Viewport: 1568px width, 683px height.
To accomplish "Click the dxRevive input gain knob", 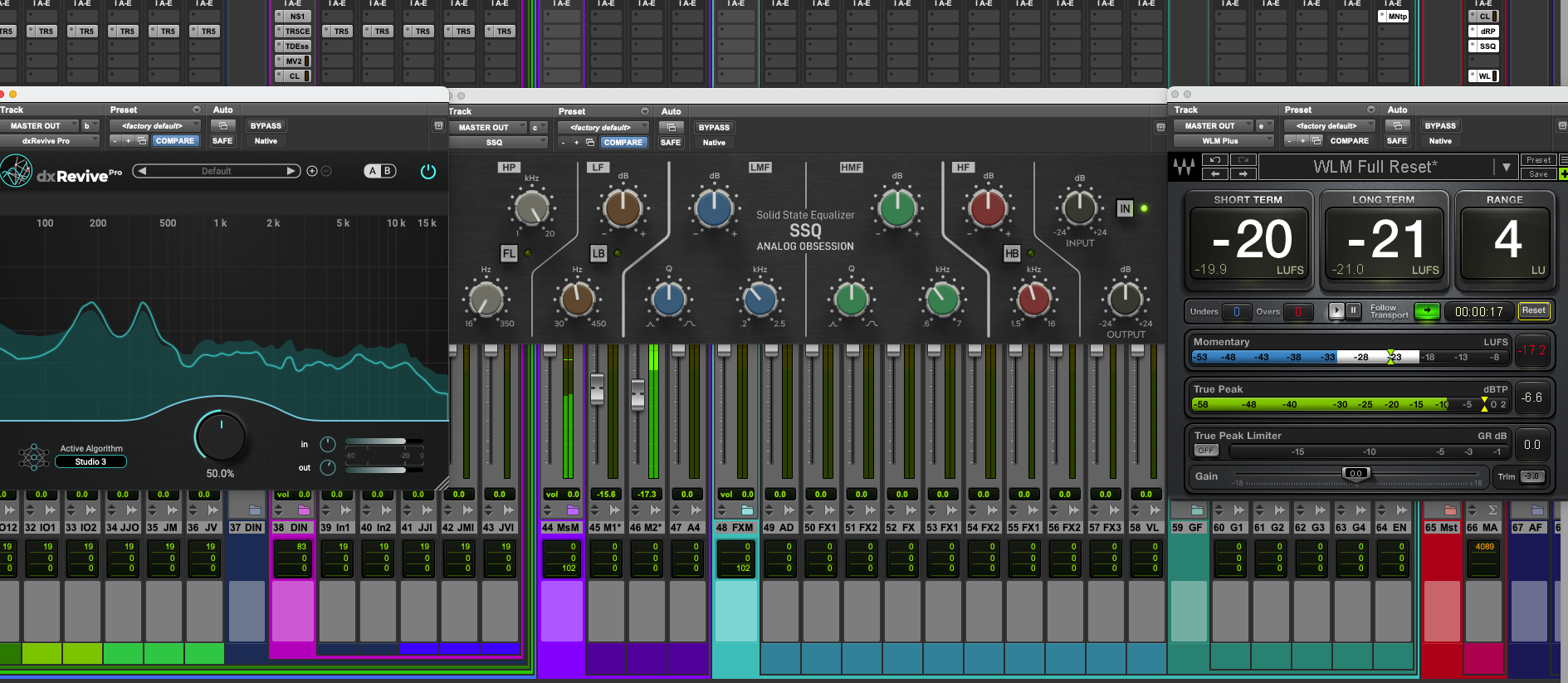I will [x=328, y=444].
